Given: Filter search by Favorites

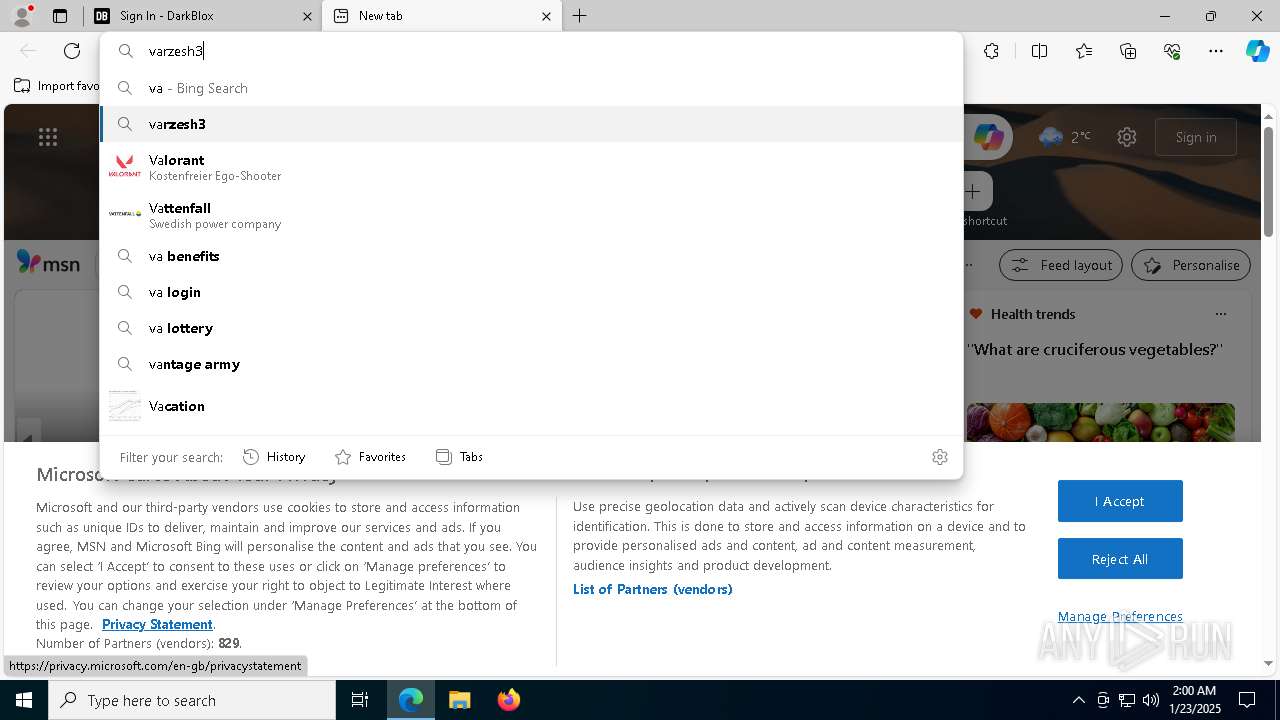Looking at the screenshot, I should [x=370, y=457].
